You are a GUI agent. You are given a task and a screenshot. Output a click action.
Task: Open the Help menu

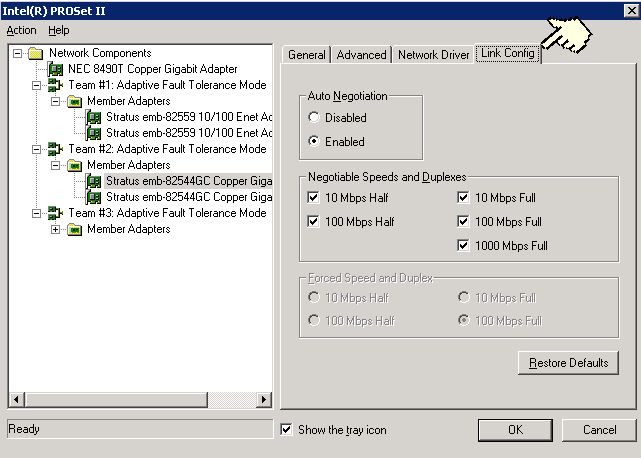coord(58,30)
